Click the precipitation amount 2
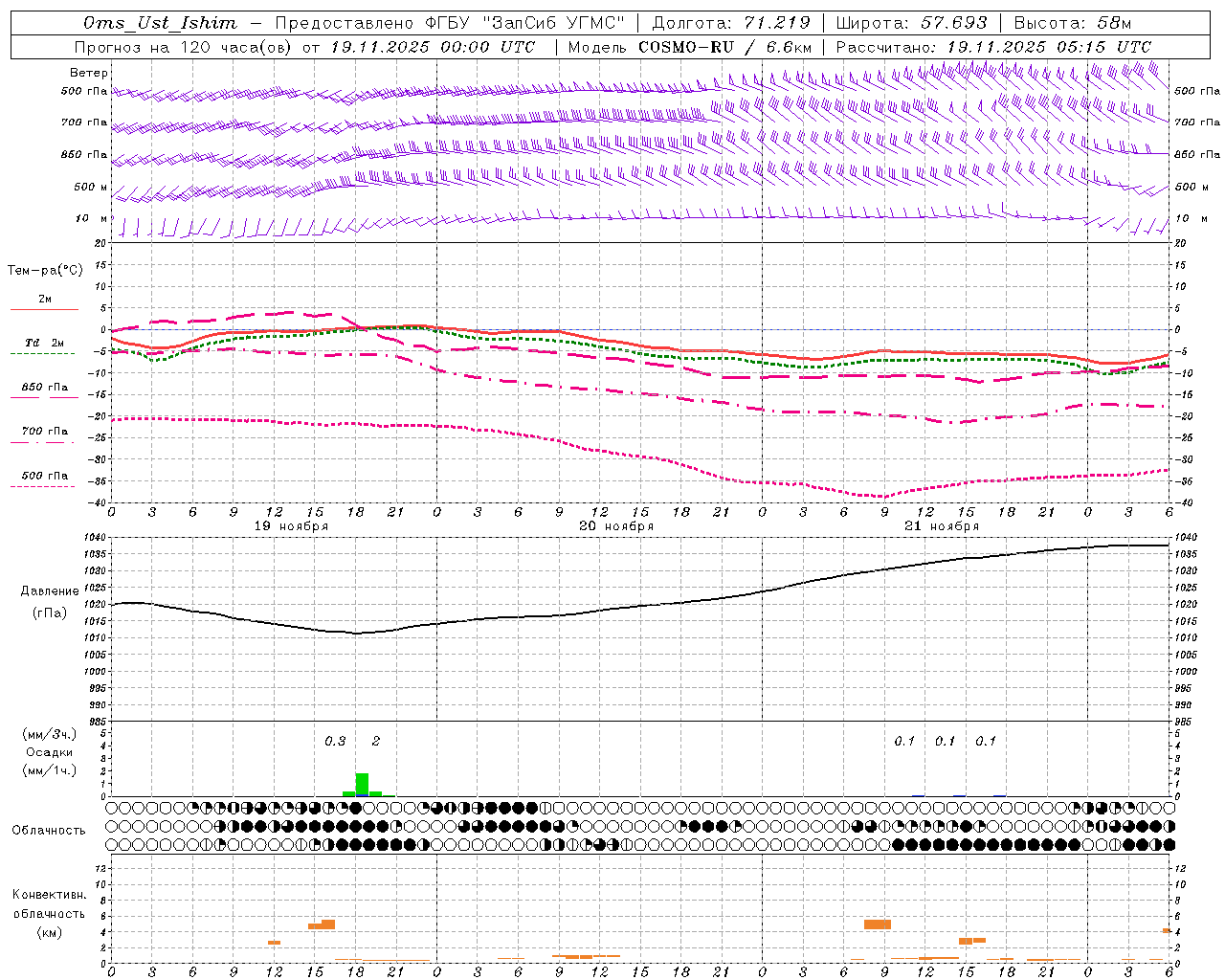1225x980 pixels. click(376, 742)
